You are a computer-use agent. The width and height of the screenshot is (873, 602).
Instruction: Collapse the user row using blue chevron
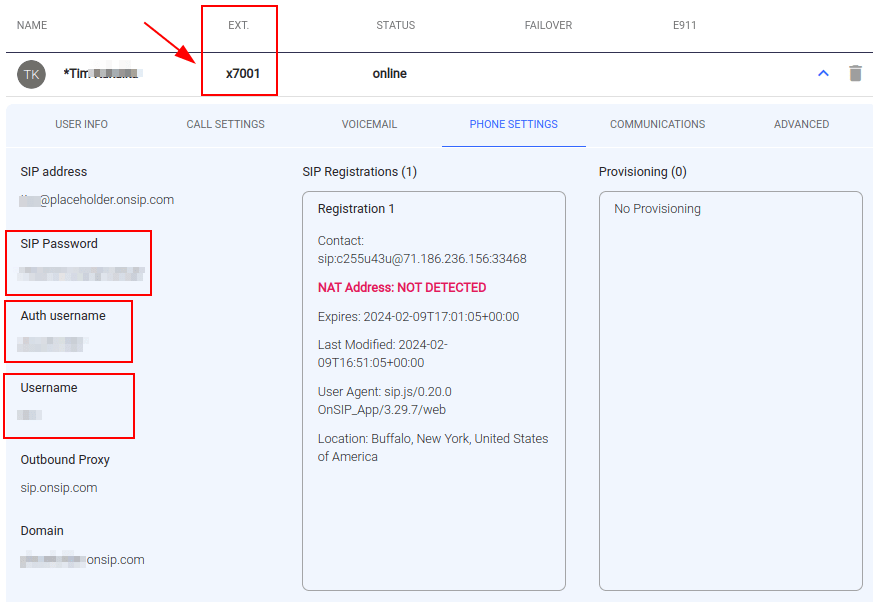coord(822,73)
